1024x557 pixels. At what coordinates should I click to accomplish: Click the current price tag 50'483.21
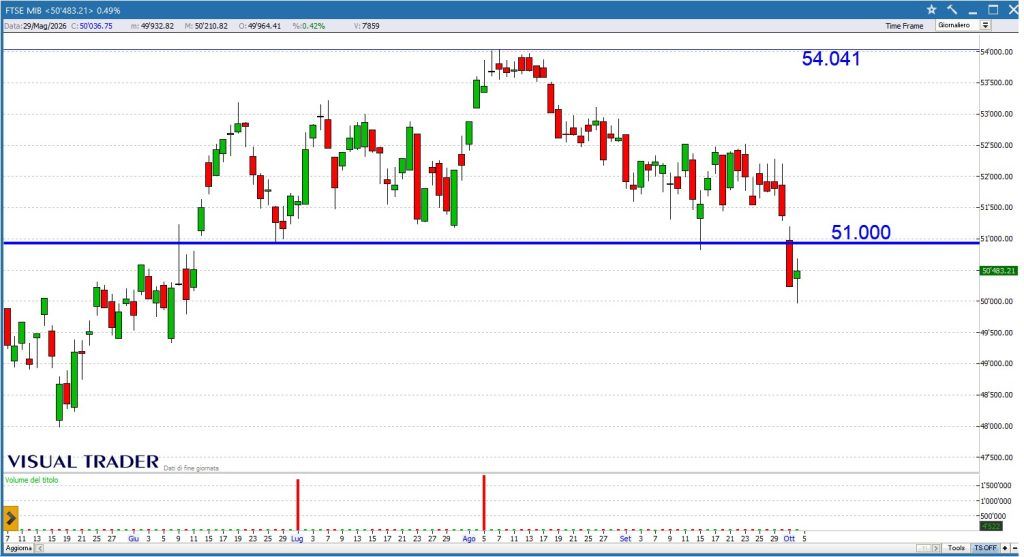999,270
